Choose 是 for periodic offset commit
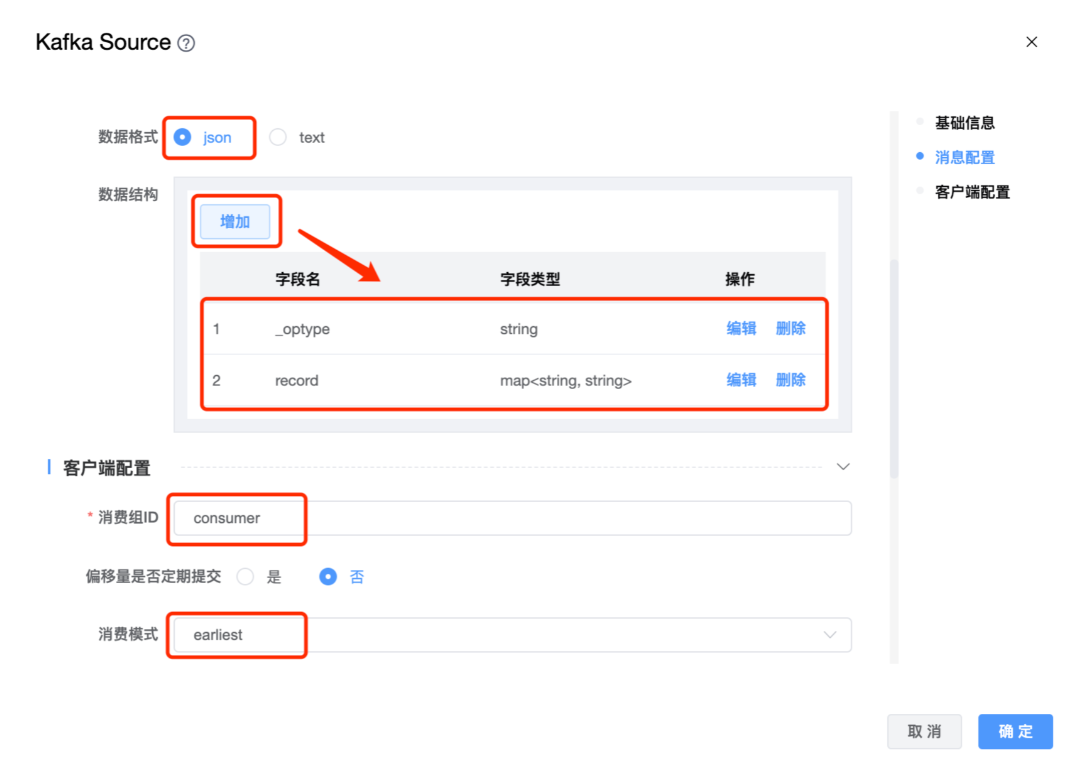The width and height of the screenshot is (1077, 772). tap(245, 577)
